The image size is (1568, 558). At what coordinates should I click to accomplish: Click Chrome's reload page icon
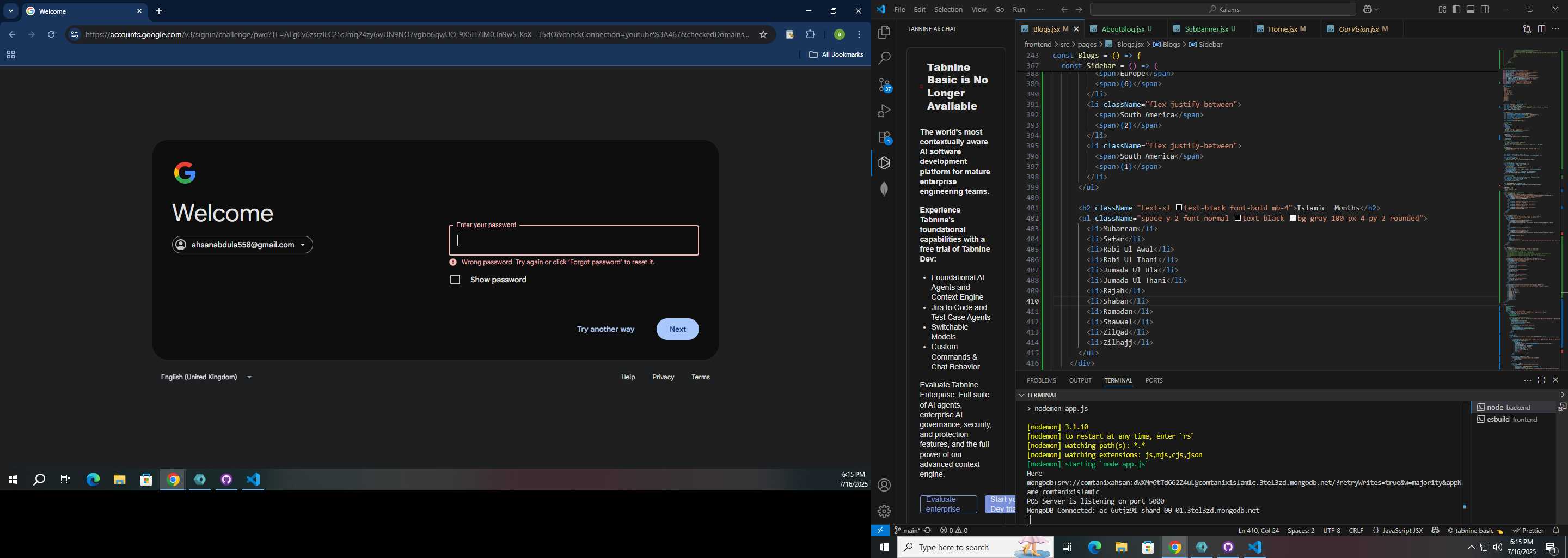click(x=52, y=35)
